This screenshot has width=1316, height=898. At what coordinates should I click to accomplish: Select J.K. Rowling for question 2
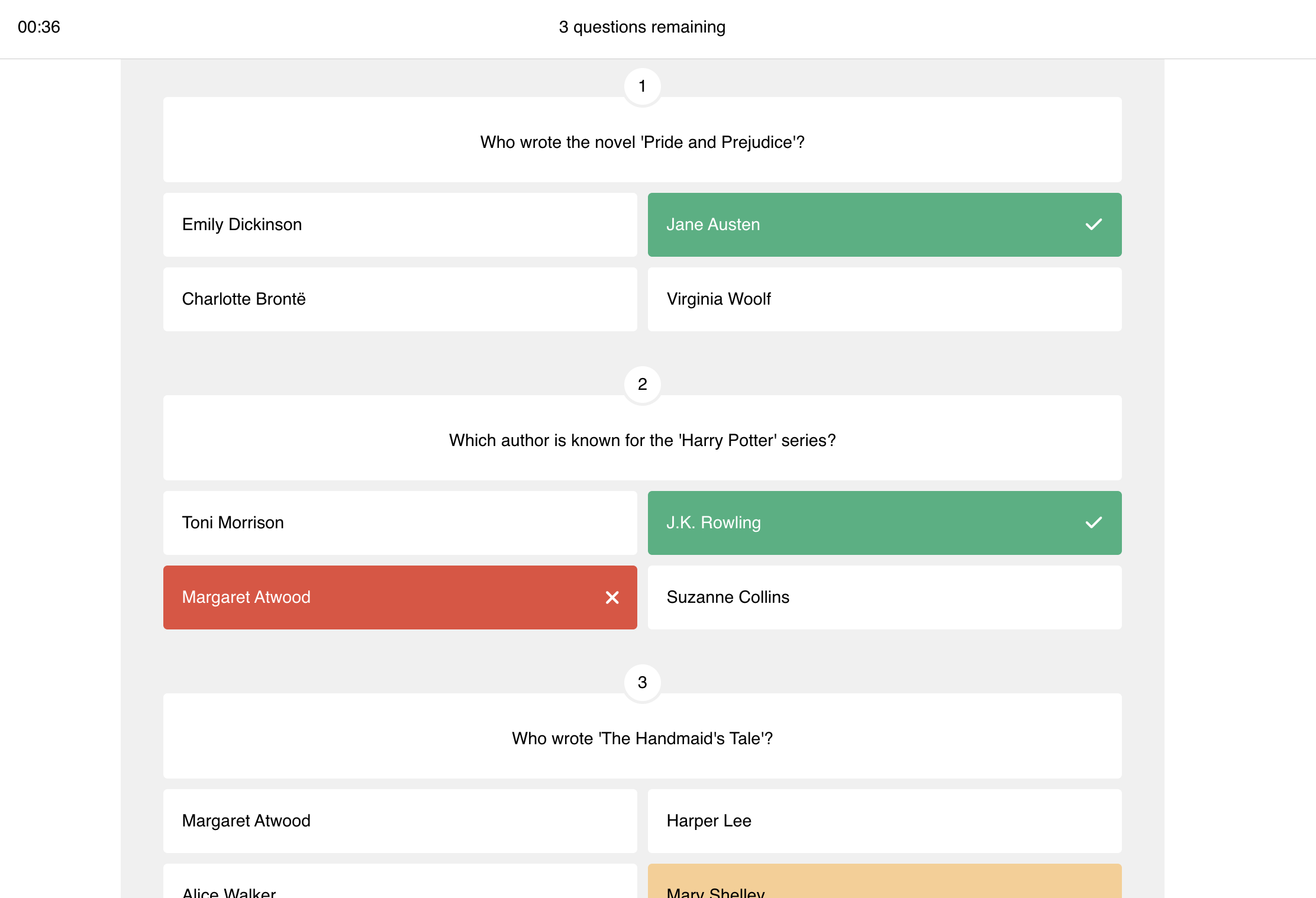885,523
